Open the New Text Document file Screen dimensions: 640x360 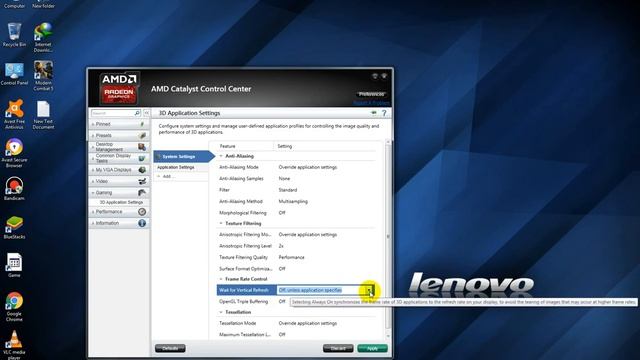pos(43,115)
